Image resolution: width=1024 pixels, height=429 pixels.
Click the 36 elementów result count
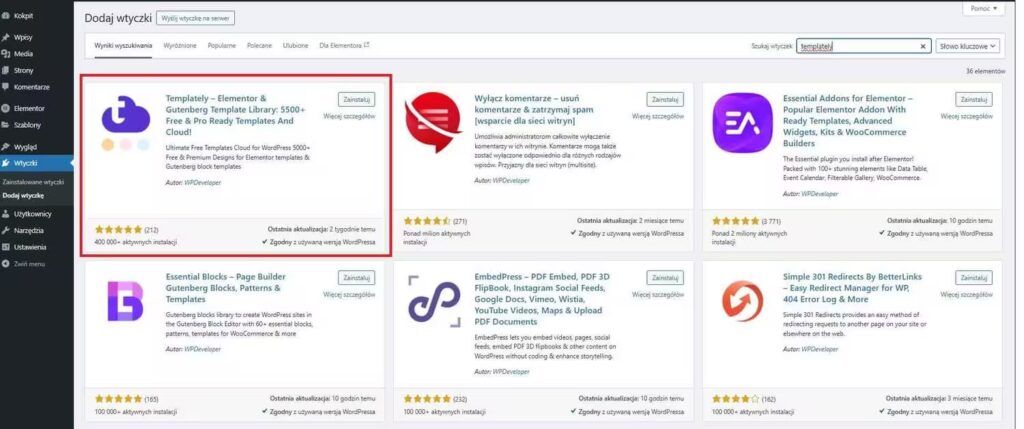tap(983, 71)
